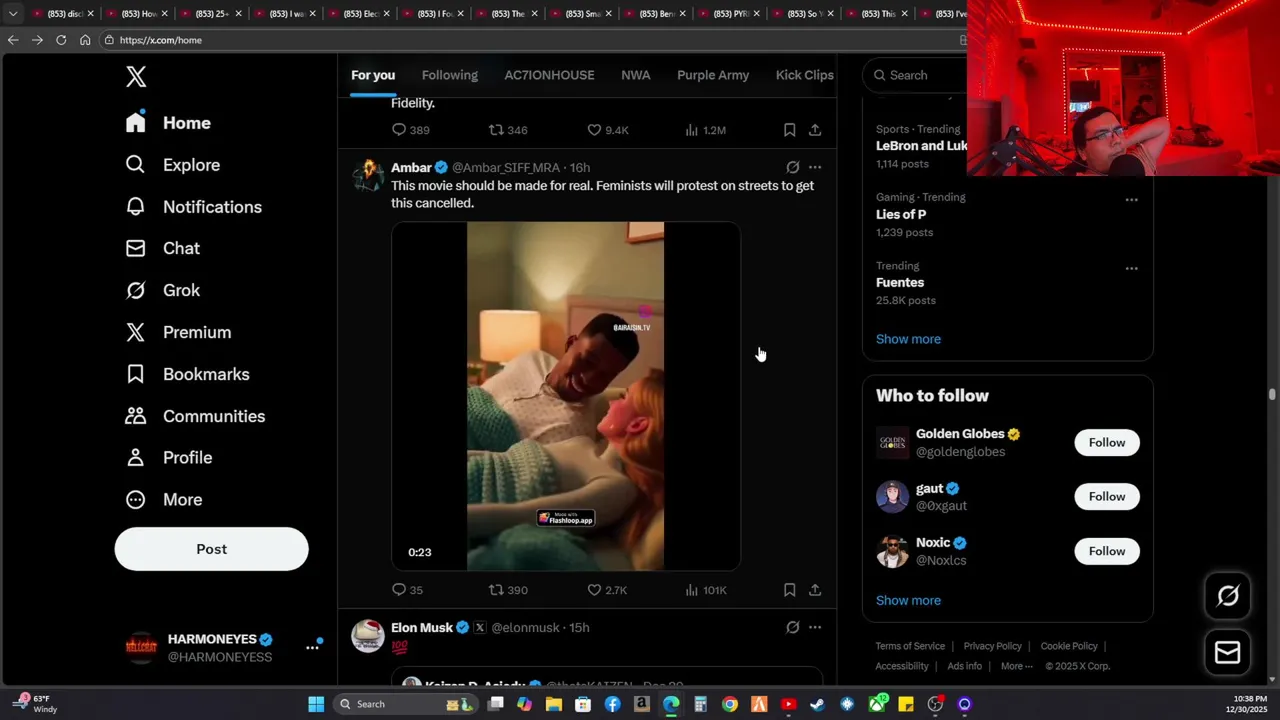1280x720 pixels.
Task: Open the LeBron and Luka trending topic
Action: [x=921, y=146]
